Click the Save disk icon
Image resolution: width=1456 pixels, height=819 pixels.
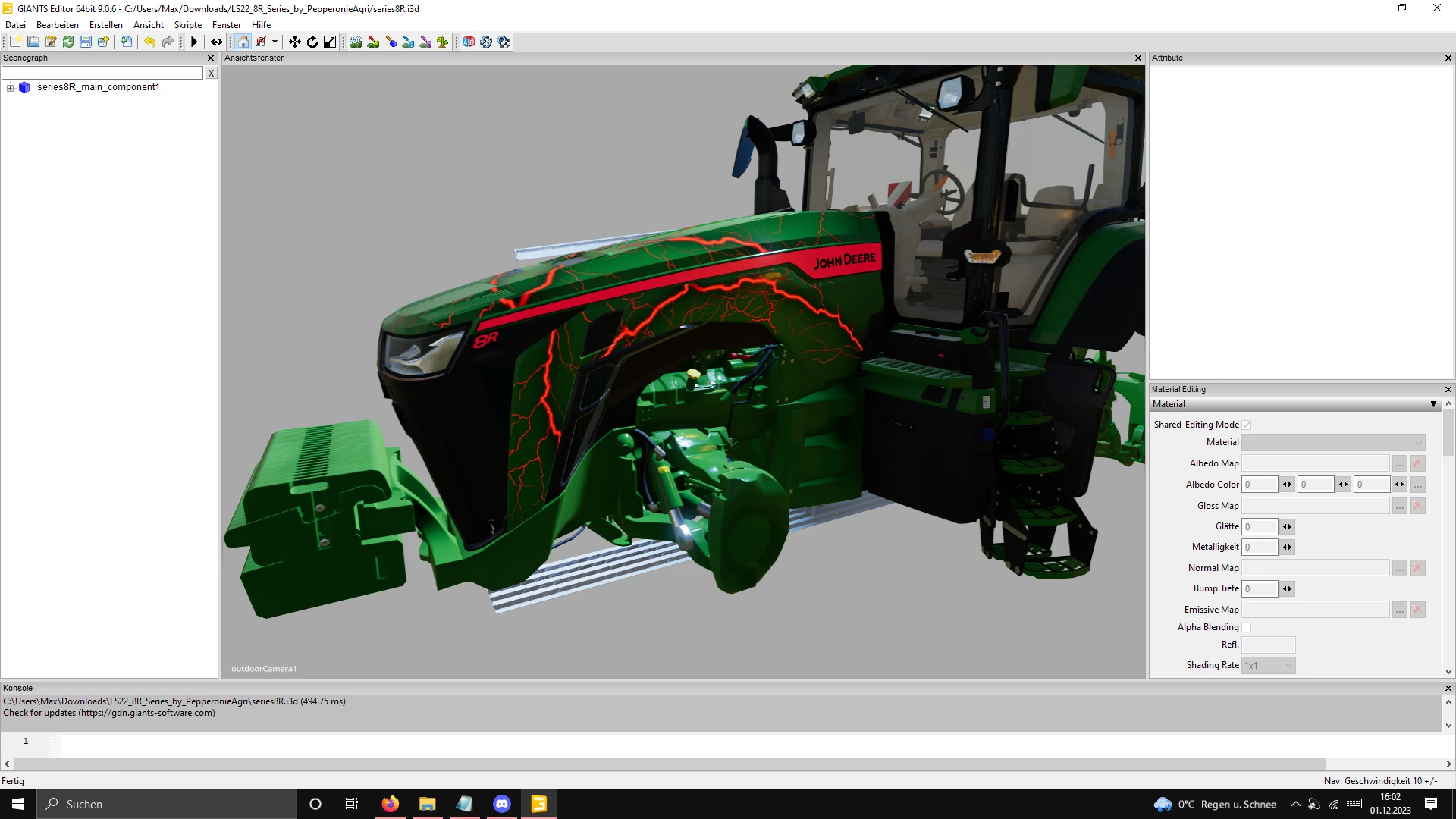click(x=86, y=42)
